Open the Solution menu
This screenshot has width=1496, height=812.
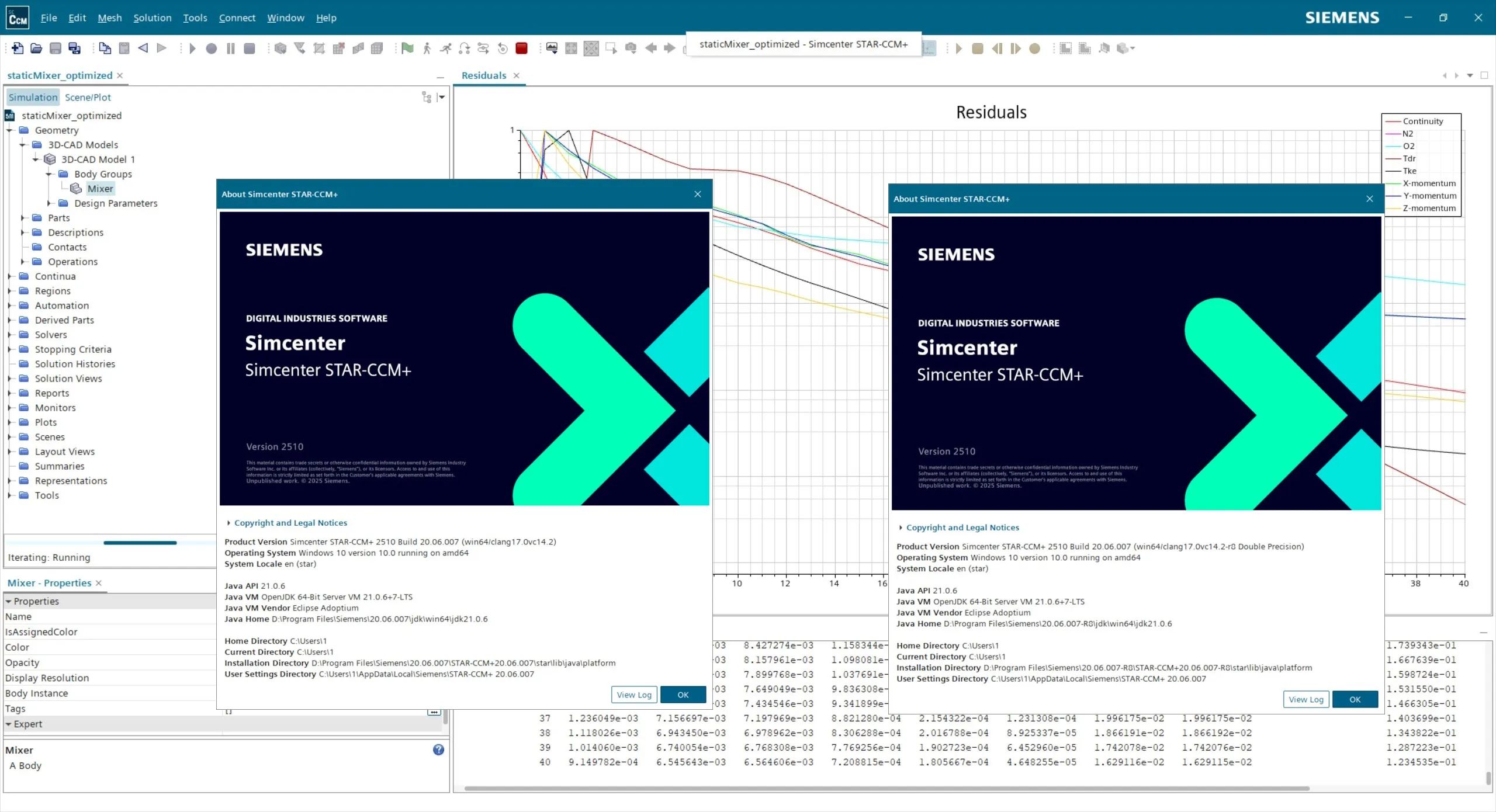[x=152, y=18]
